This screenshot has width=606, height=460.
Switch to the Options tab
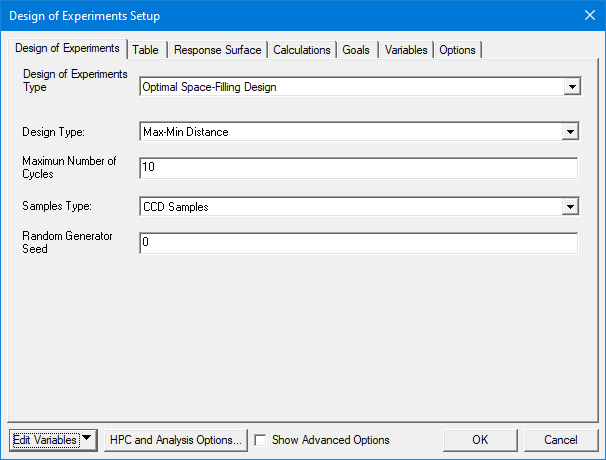click(x=457, y=50)
